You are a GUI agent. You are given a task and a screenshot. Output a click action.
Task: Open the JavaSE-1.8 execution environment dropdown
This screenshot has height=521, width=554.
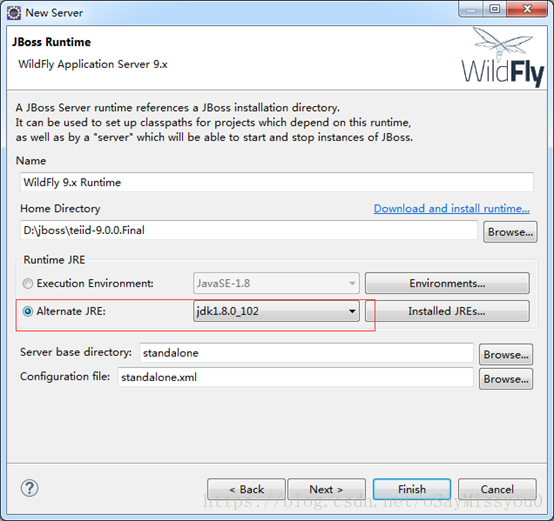(276, 283)
